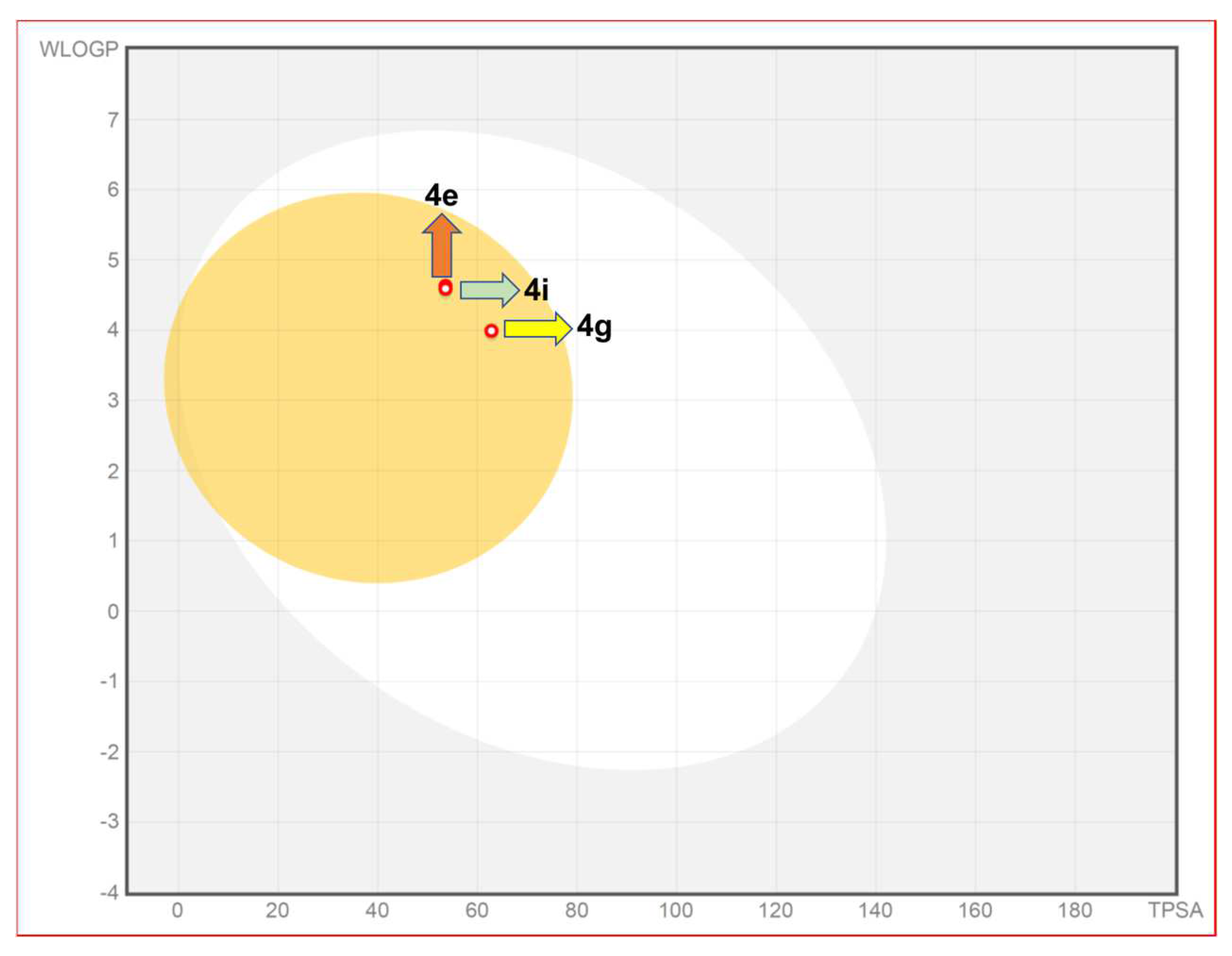Click the -2 tick label on WLOGP axis
Screen dimensions: 1232x956
[109, 752]
